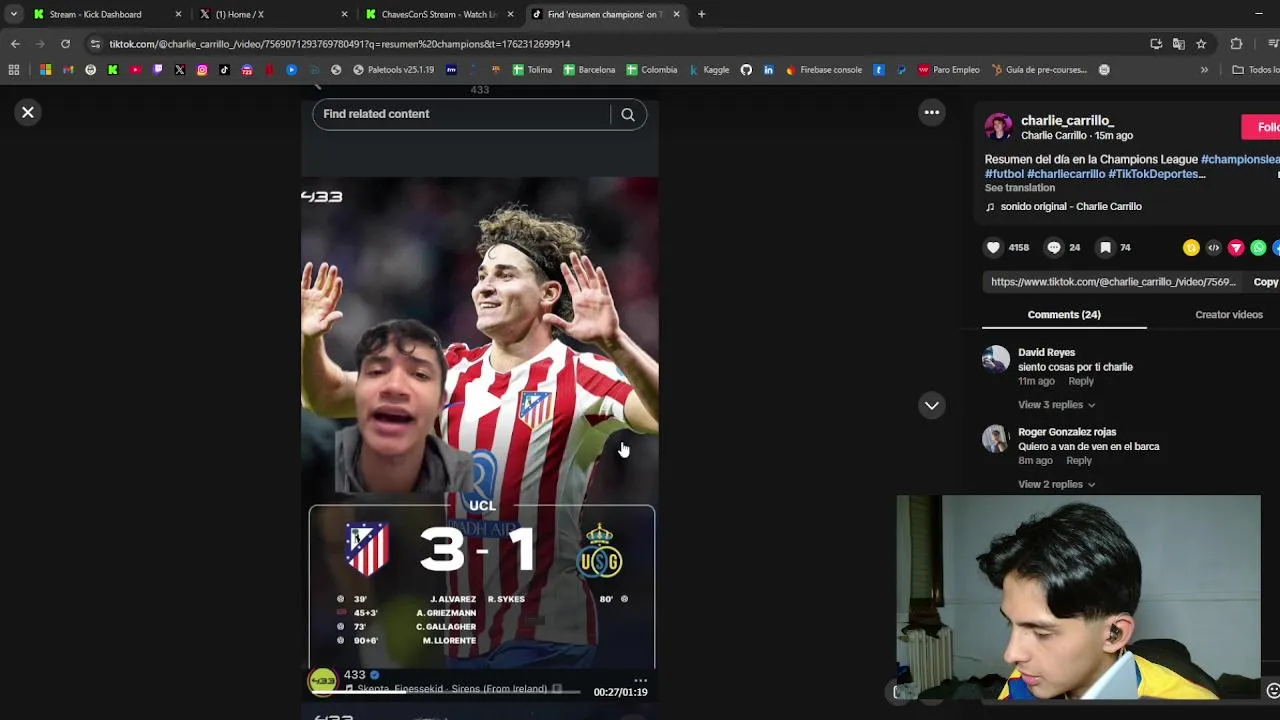
Task: Switch to the Comments (24) tab
Action: [1064, 315]
